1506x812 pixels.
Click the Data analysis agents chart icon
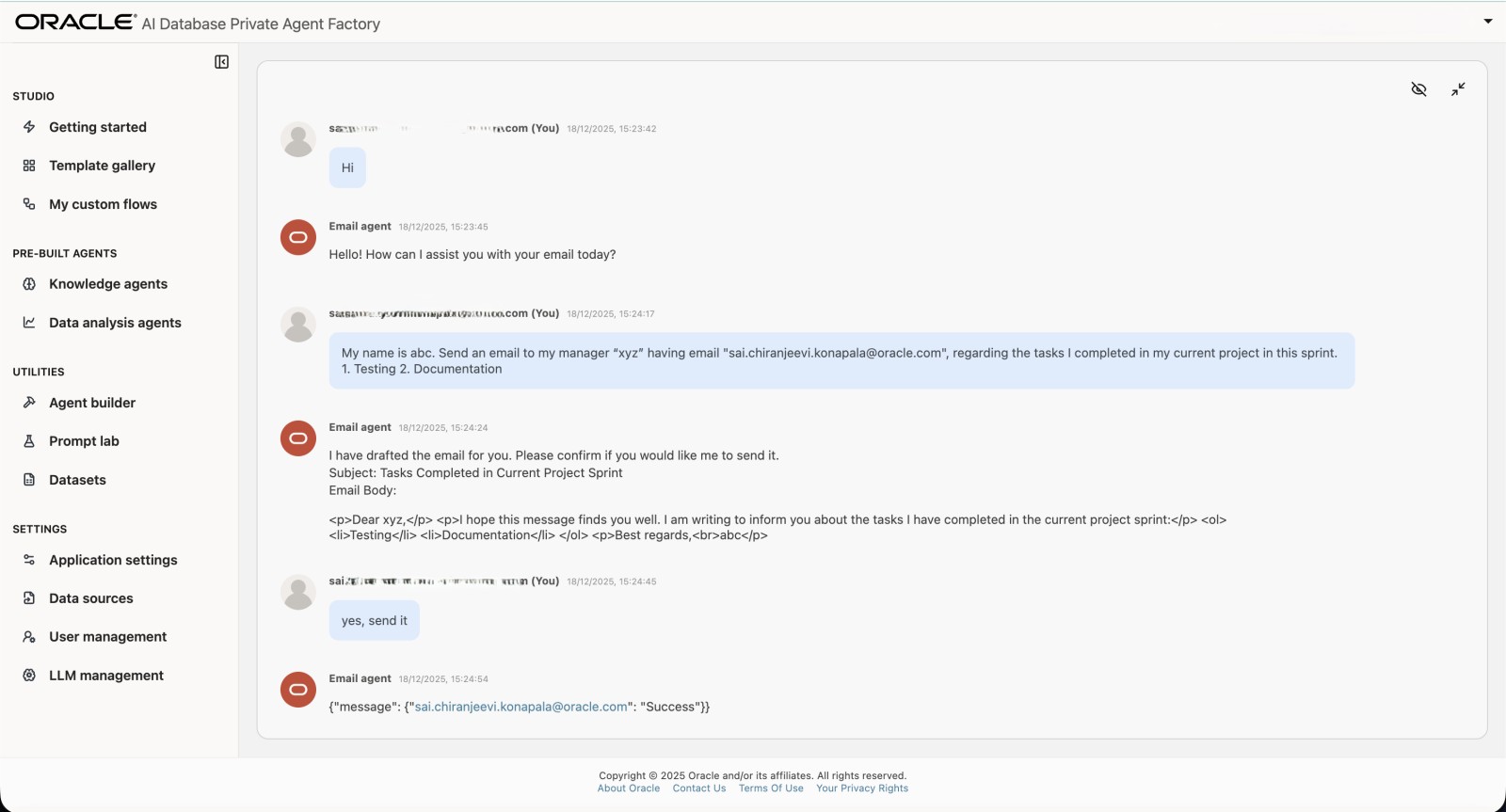(29, 323)
